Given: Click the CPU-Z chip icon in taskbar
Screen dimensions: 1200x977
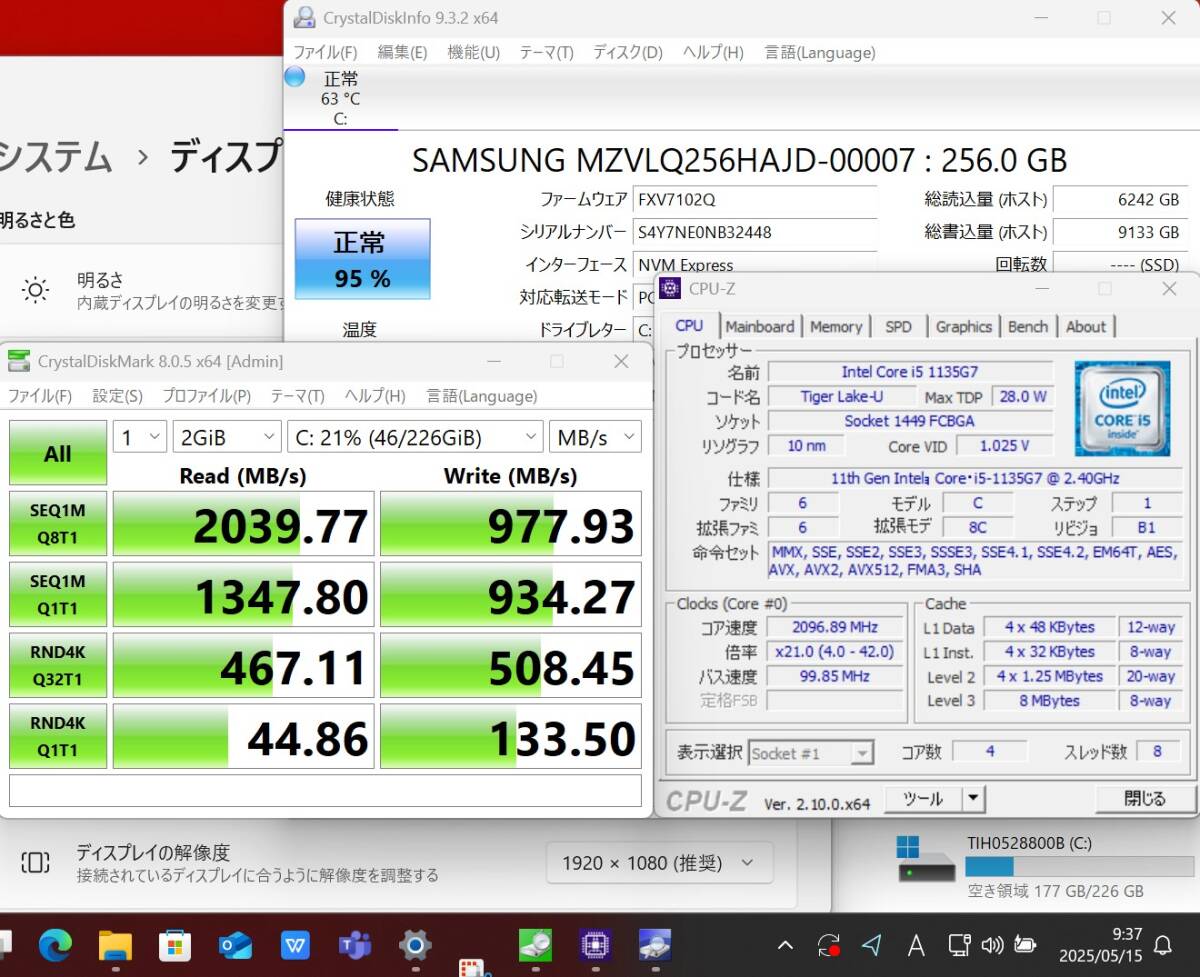Looking at the screenshot, I should [596, 944].
